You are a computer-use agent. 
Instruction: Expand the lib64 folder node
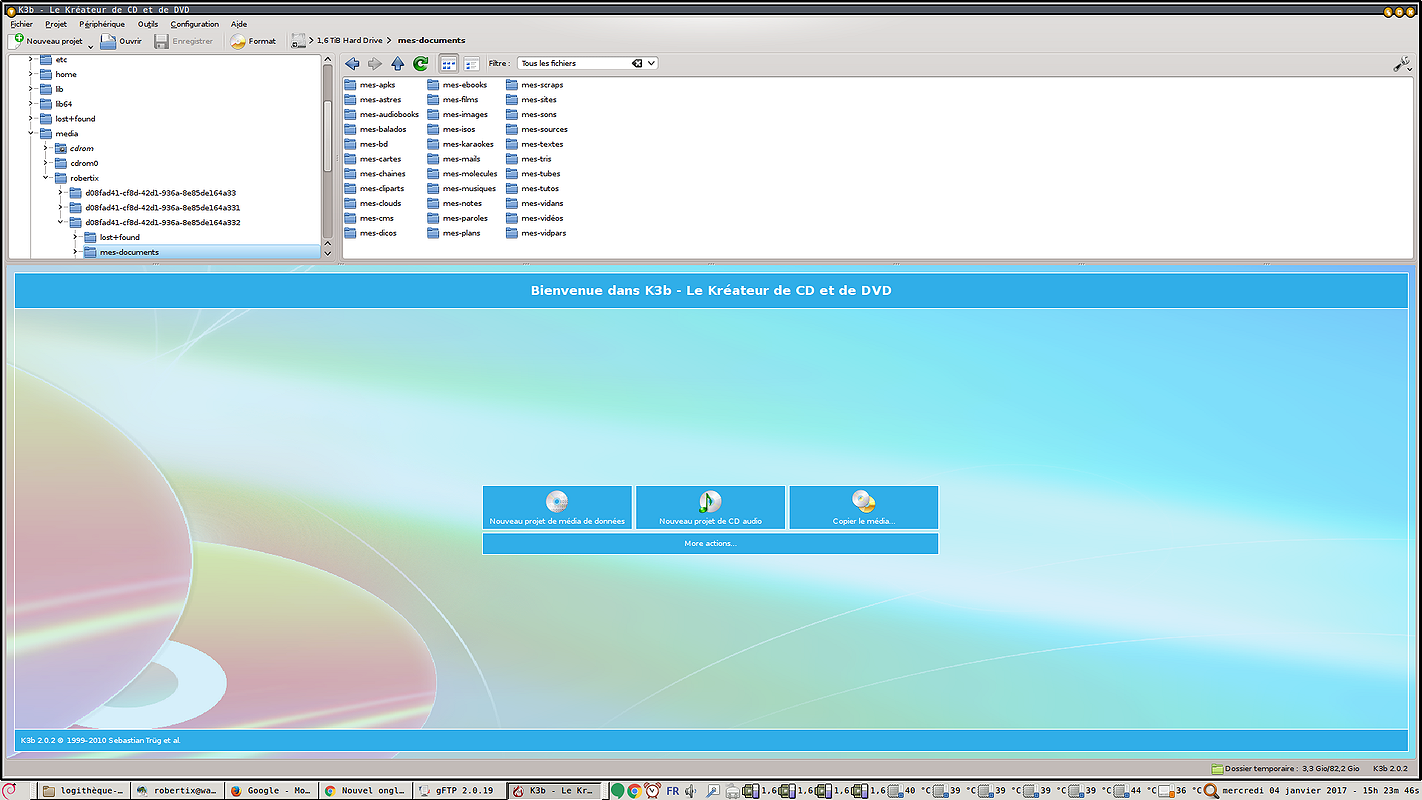coord(31,104)
